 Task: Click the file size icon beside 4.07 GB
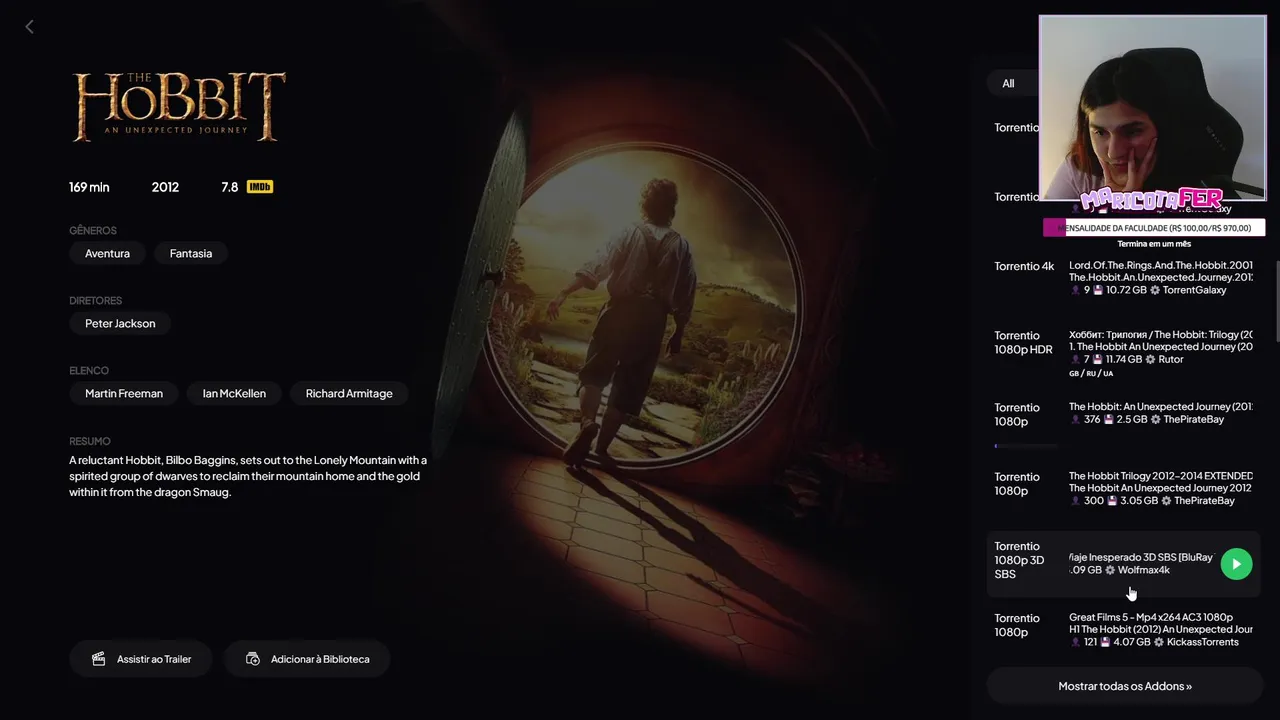(x=1106, y=642)
